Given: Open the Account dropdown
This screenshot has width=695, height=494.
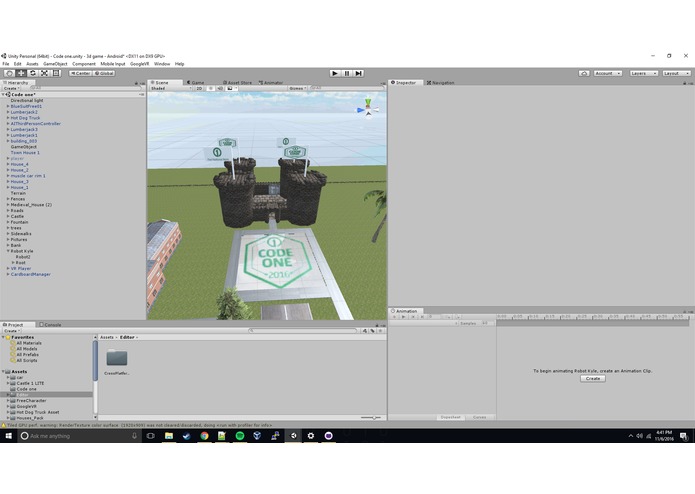Looking at the screenshot, I should [608, 73].
